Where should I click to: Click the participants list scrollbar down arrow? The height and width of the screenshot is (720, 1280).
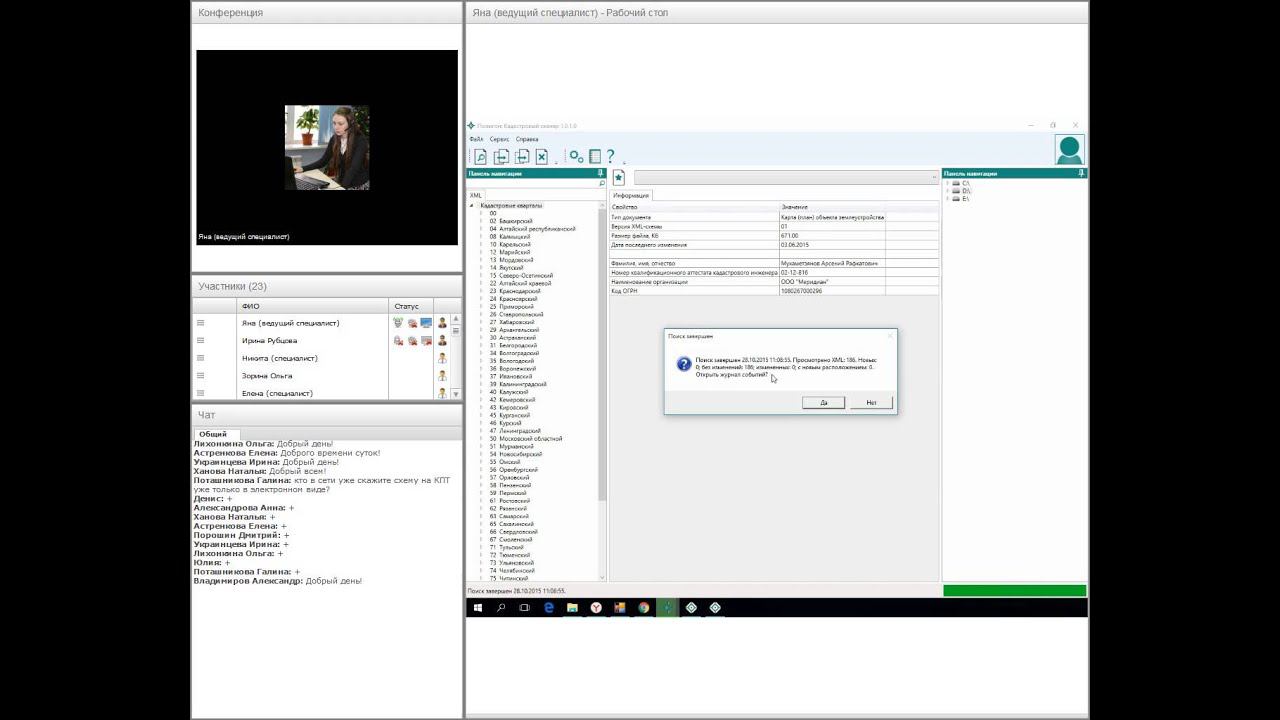click(x=456, y=394)
